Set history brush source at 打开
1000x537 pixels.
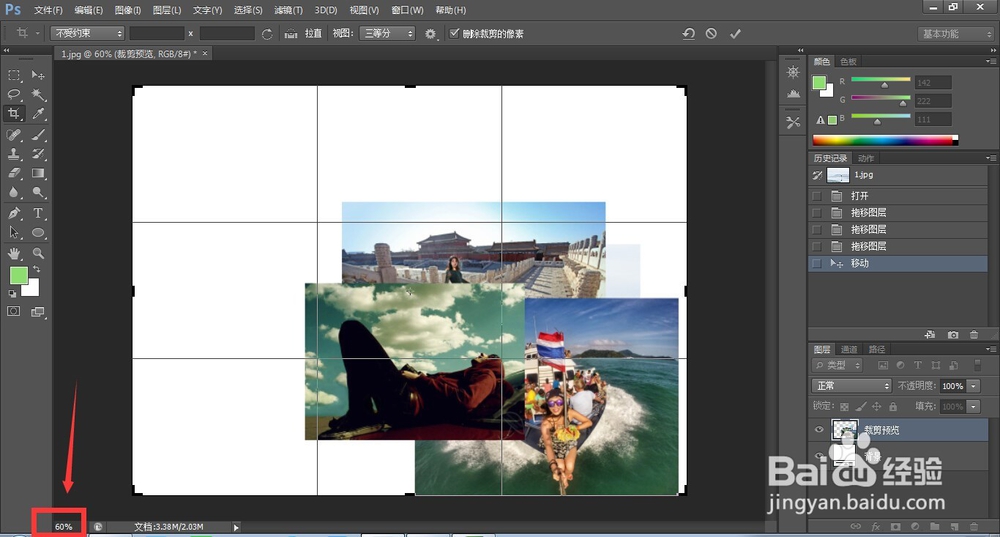click(x=816, y=196)
